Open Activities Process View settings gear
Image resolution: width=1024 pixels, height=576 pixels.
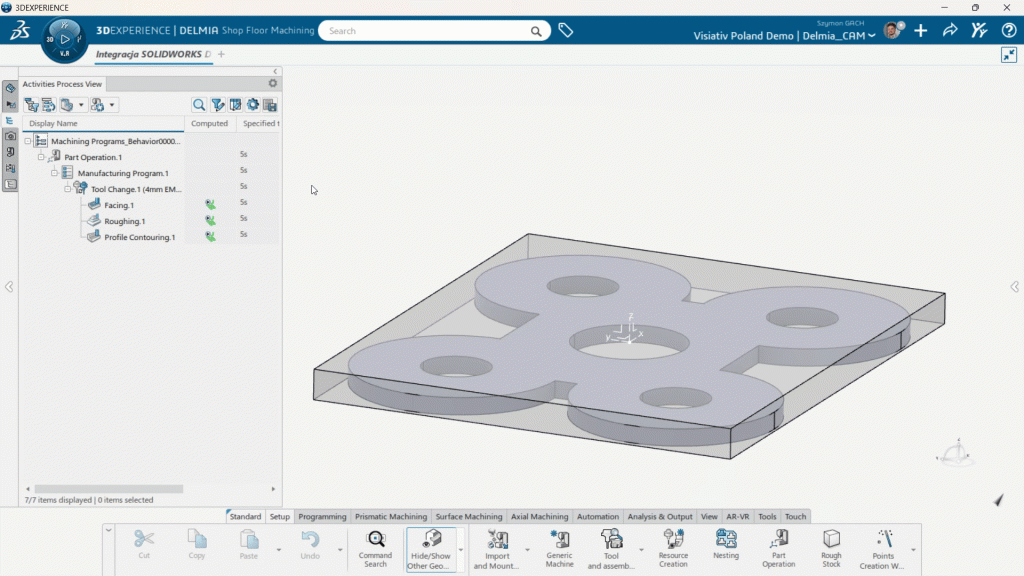pos(273,83)
